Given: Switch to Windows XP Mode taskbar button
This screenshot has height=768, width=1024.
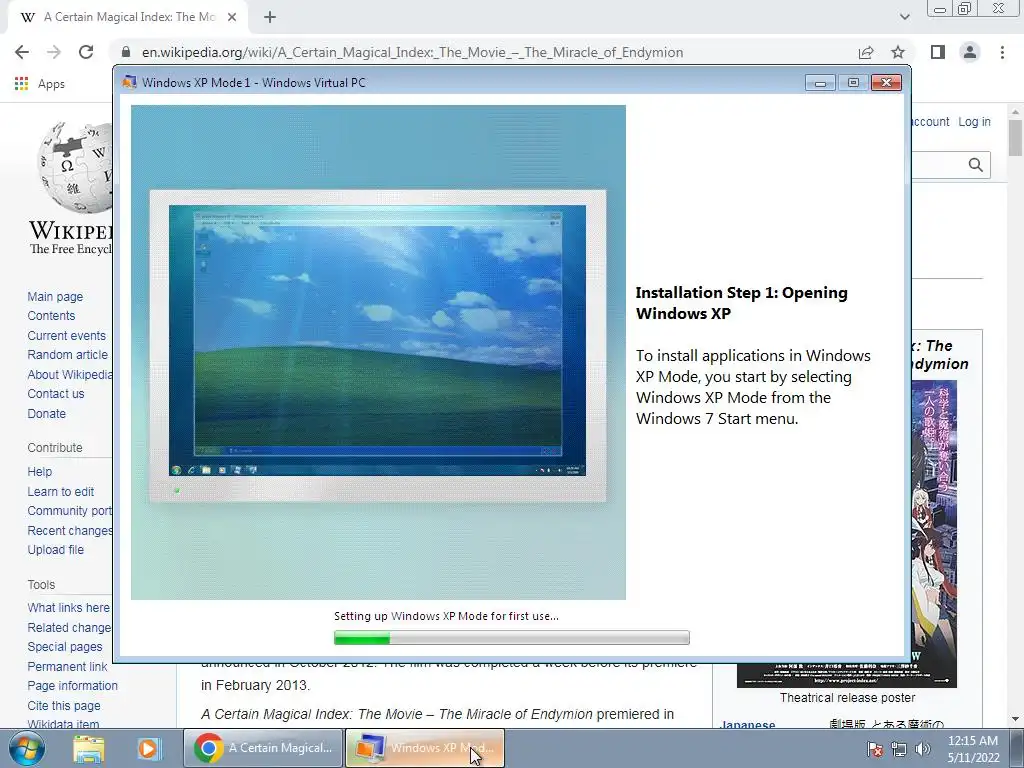Looking at the screenshot, I should (424, 748).
